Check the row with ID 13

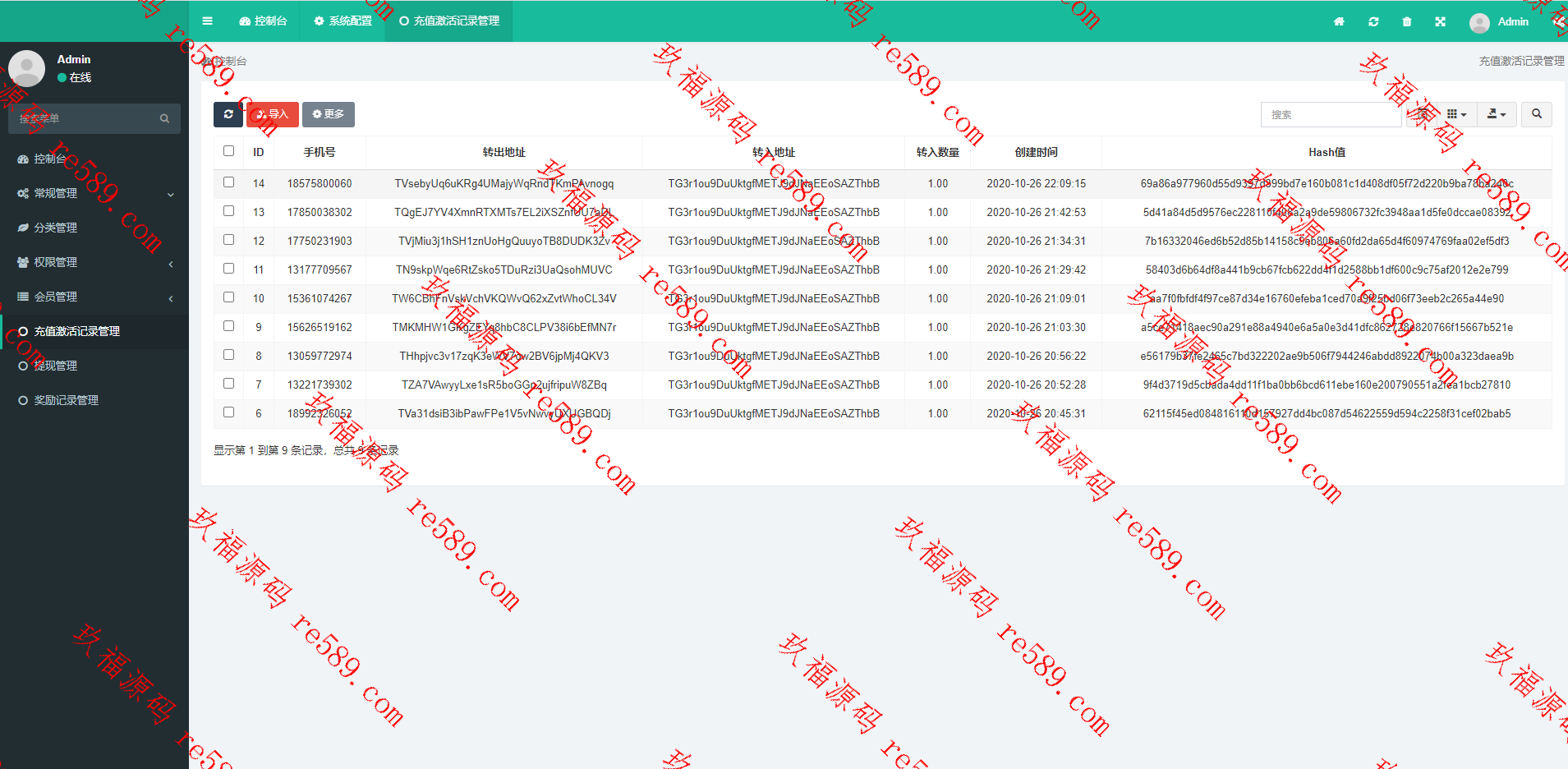click(228, 211)
